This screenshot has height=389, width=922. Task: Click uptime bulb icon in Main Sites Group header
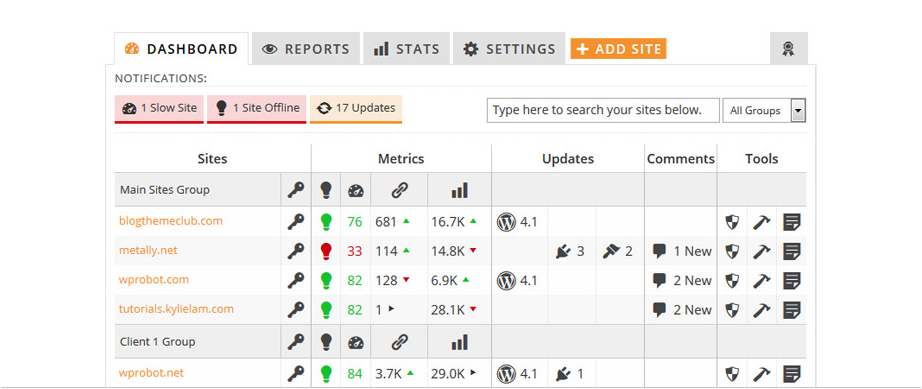[326, 190]
